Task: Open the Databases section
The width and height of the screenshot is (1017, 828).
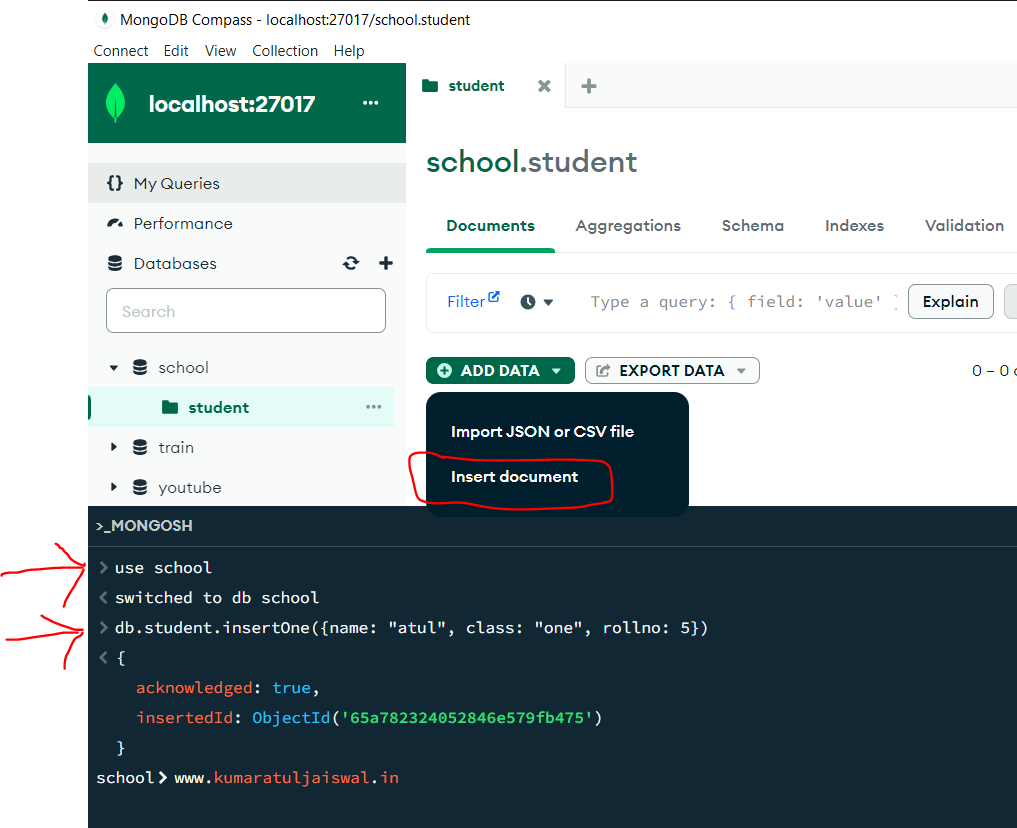Action: 175,263
